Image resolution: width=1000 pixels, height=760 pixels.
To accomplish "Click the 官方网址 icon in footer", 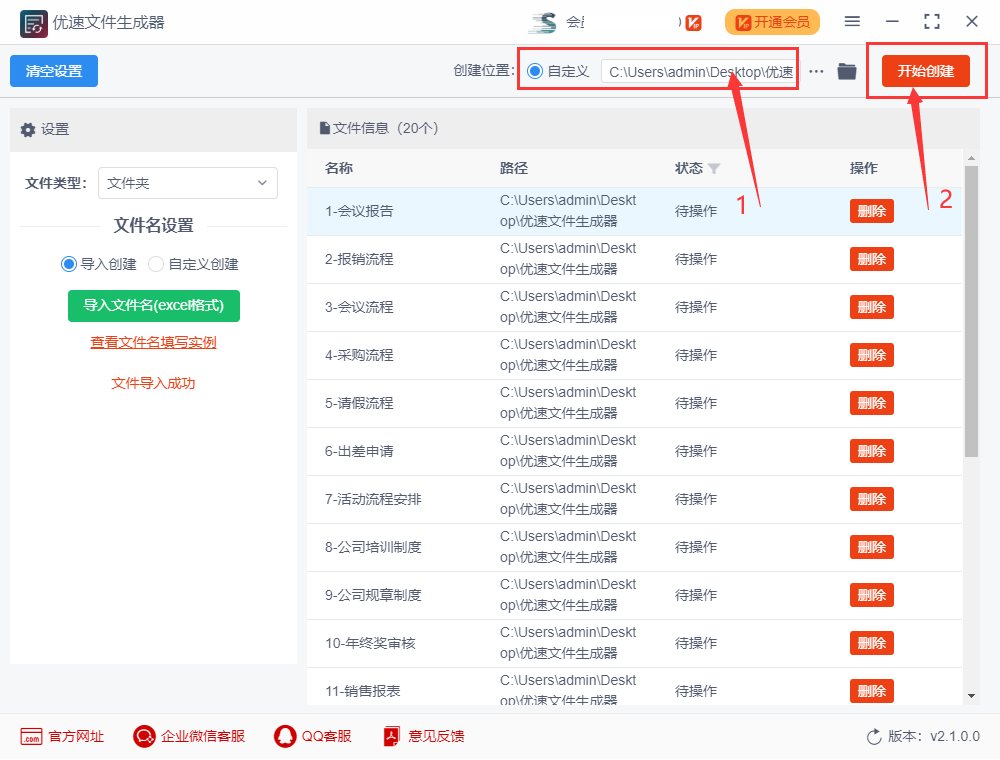I will coord(33,736).
